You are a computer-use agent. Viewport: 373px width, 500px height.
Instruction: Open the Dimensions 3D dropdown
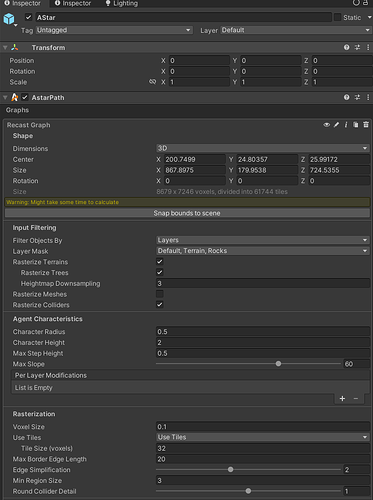tap(263, 148)
